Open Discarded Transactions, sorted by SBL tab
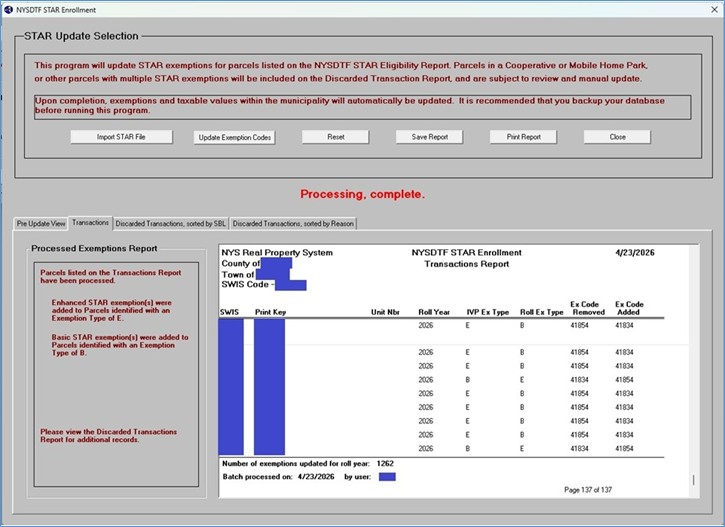The width and height of the screenshot is (725, 527). click(x=171, y=224)
